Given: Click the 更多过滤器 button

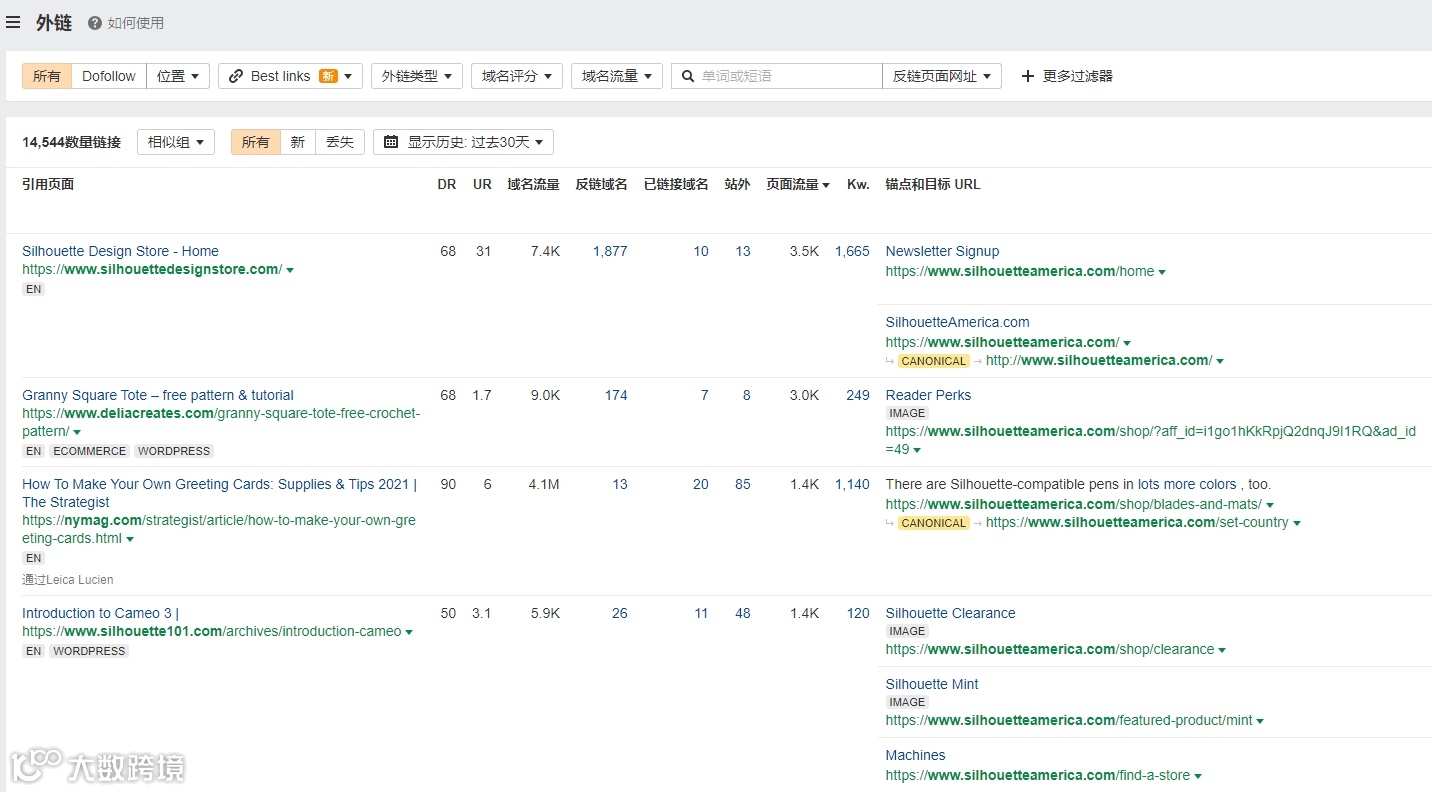Looking at the screenshot, I should (1066, 76).
